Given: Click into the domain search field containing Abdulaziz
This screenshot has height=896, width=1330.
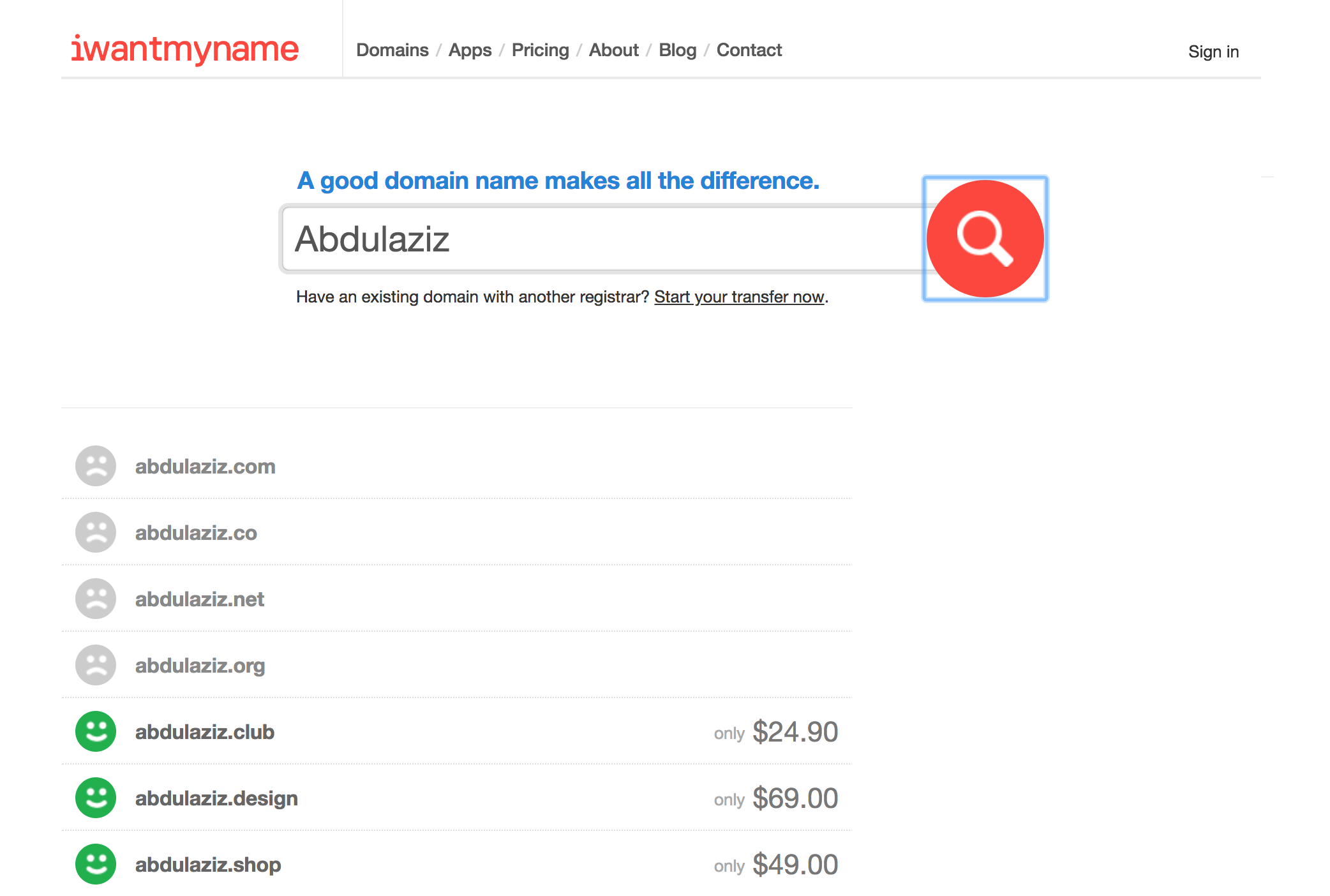Looking at the screenshot, I should (x=600, y=239).
